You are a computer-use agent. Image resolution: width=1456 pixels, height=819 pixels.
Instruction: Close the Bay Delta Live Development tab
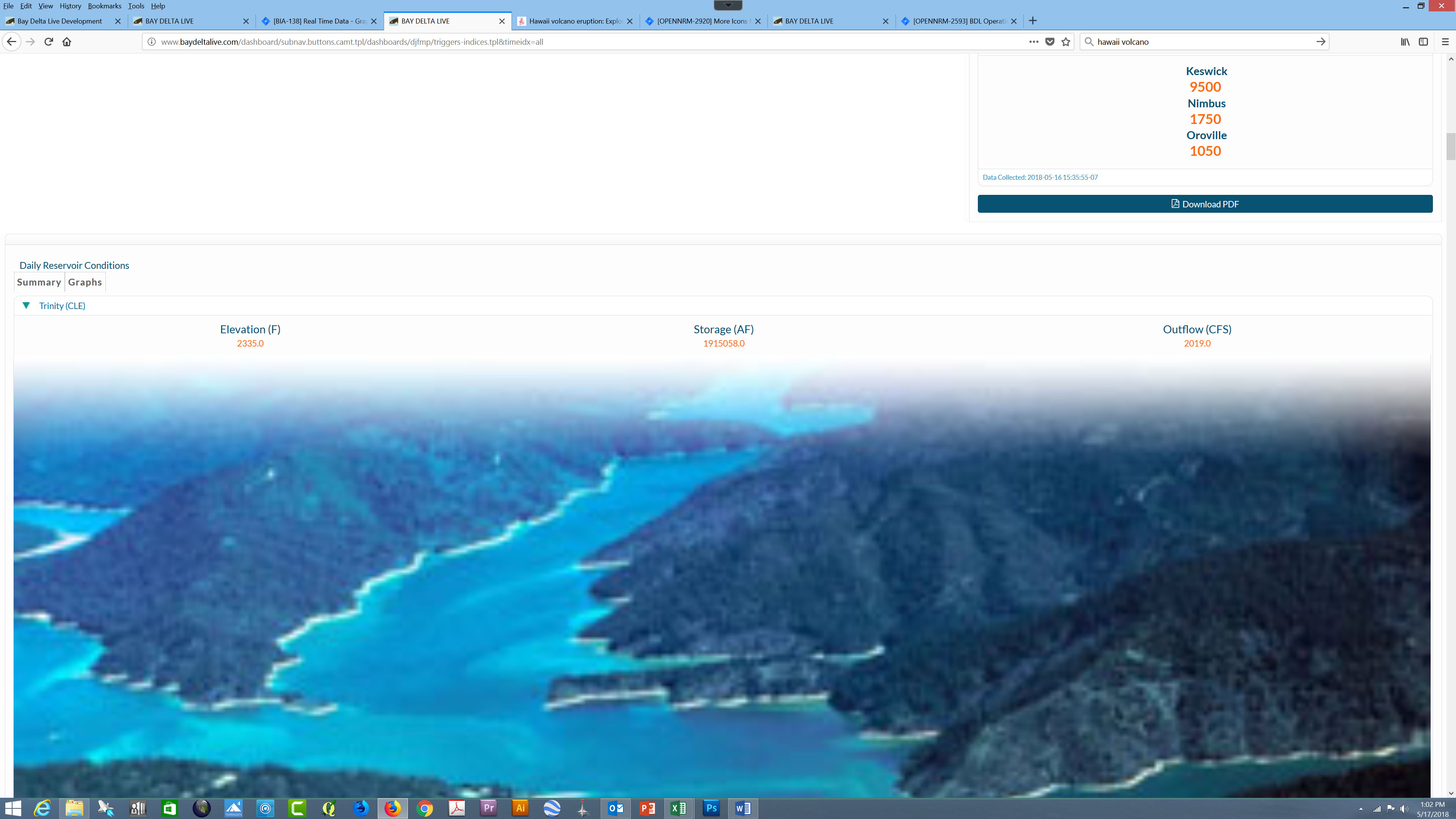[x=118, y=21]
